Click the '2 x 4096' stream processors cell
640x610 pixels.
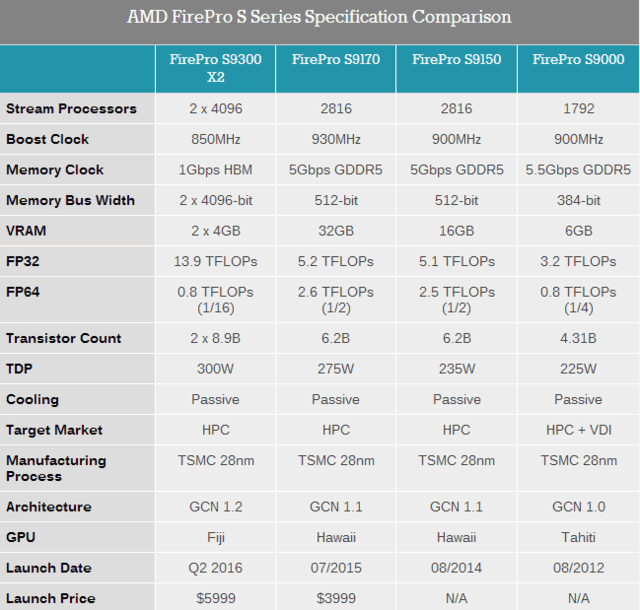point(215,109)
